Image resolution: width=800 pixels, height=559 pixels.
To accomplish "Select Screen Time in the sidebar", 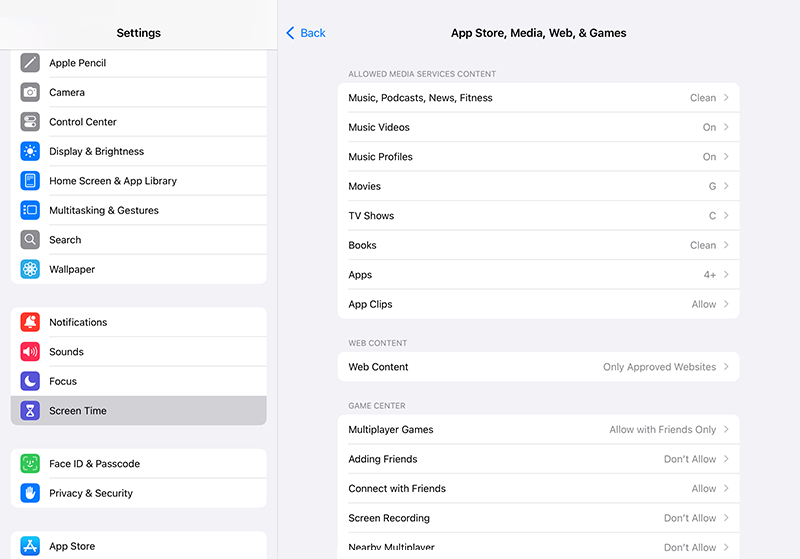I will tap(138, 411).
